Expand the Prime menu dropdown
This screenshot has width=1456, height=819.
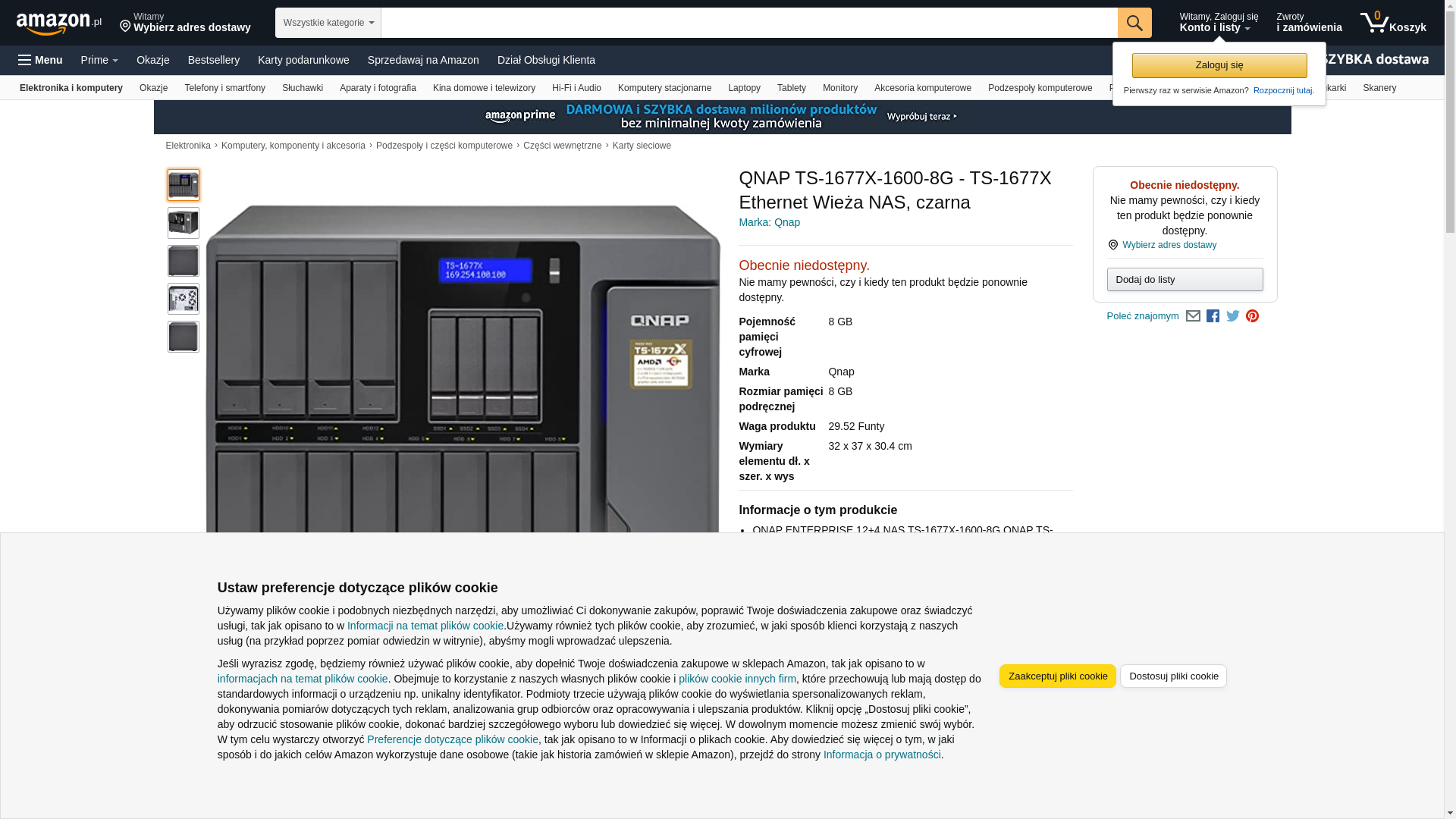pos(99,60)
